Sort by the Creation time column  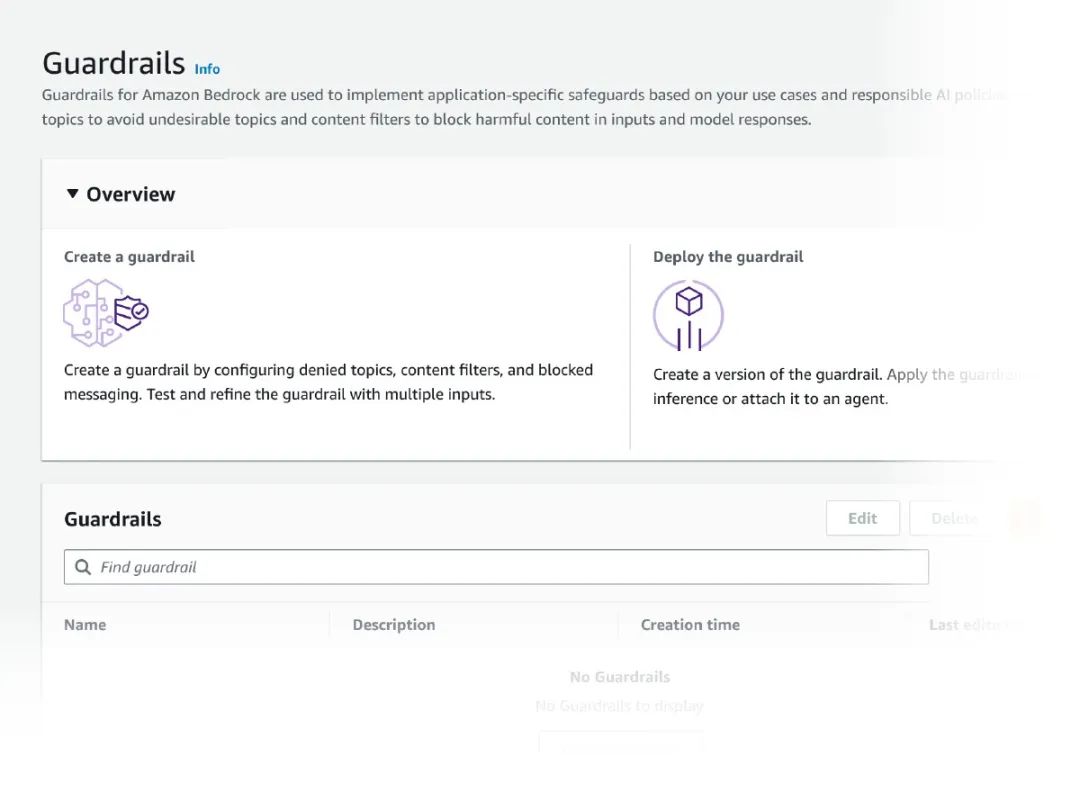690,625
